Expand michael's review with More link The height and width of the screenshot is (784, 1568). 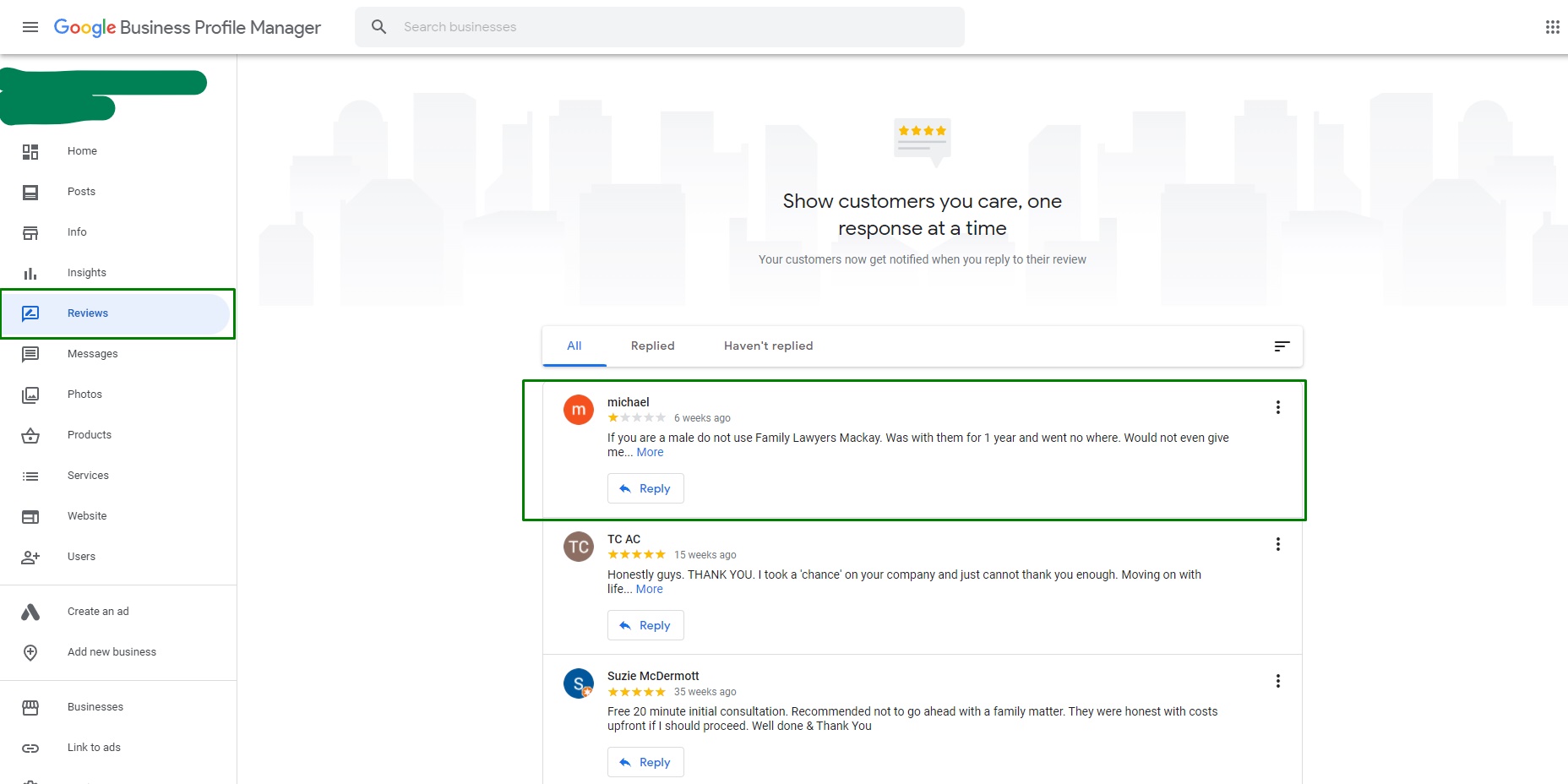[650, 452]
